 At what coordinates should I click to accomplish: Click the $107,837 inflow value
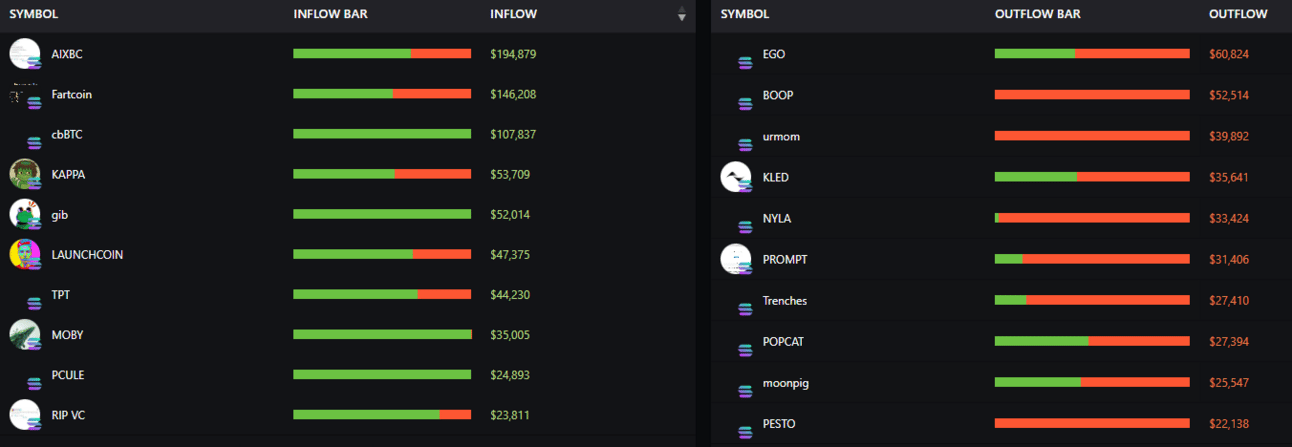[x=514, y=135]
